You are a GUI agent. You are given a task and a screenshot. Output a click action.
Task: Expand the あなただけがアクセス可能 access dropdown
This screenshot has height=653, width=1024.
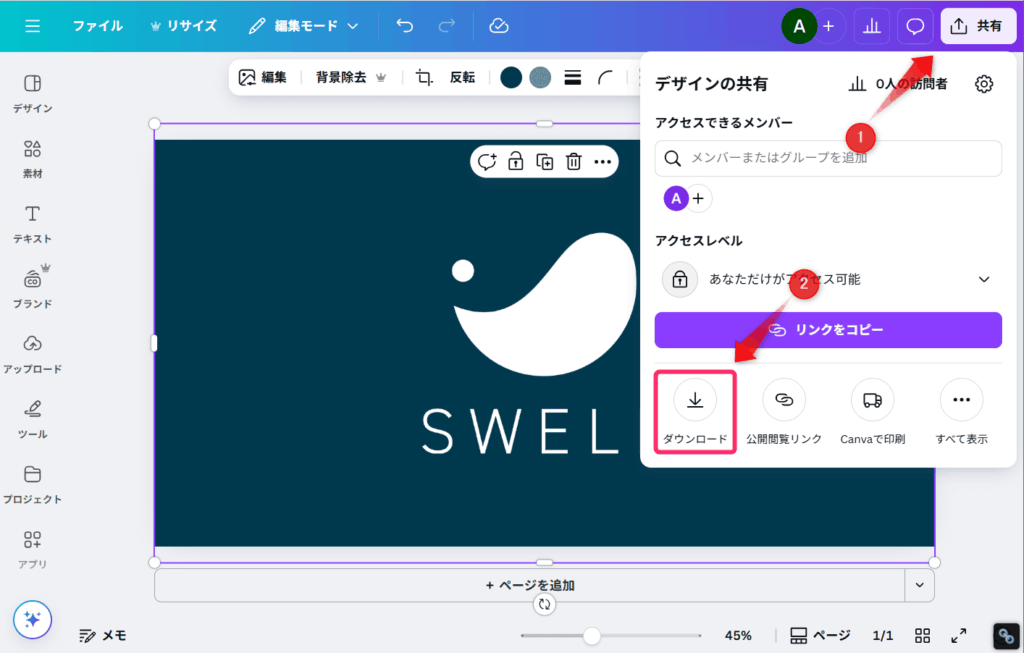(828, 279)
